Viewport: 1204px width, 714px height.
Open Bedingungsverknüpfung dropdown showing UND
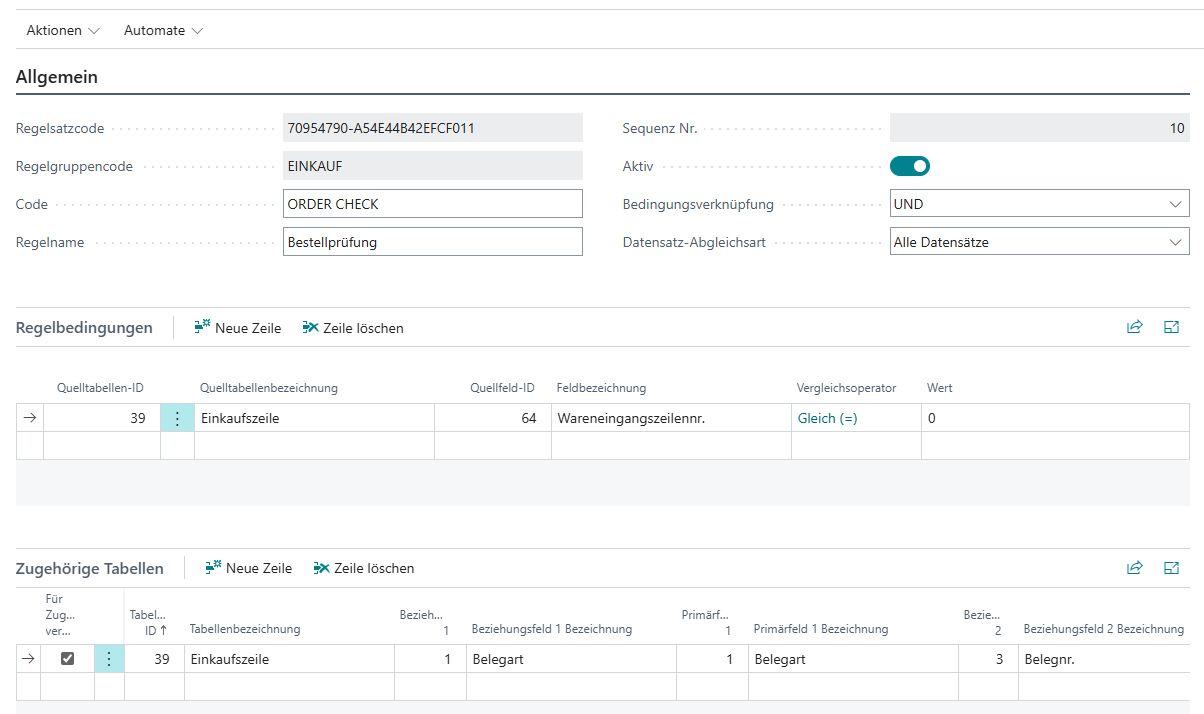[1039, 204]
